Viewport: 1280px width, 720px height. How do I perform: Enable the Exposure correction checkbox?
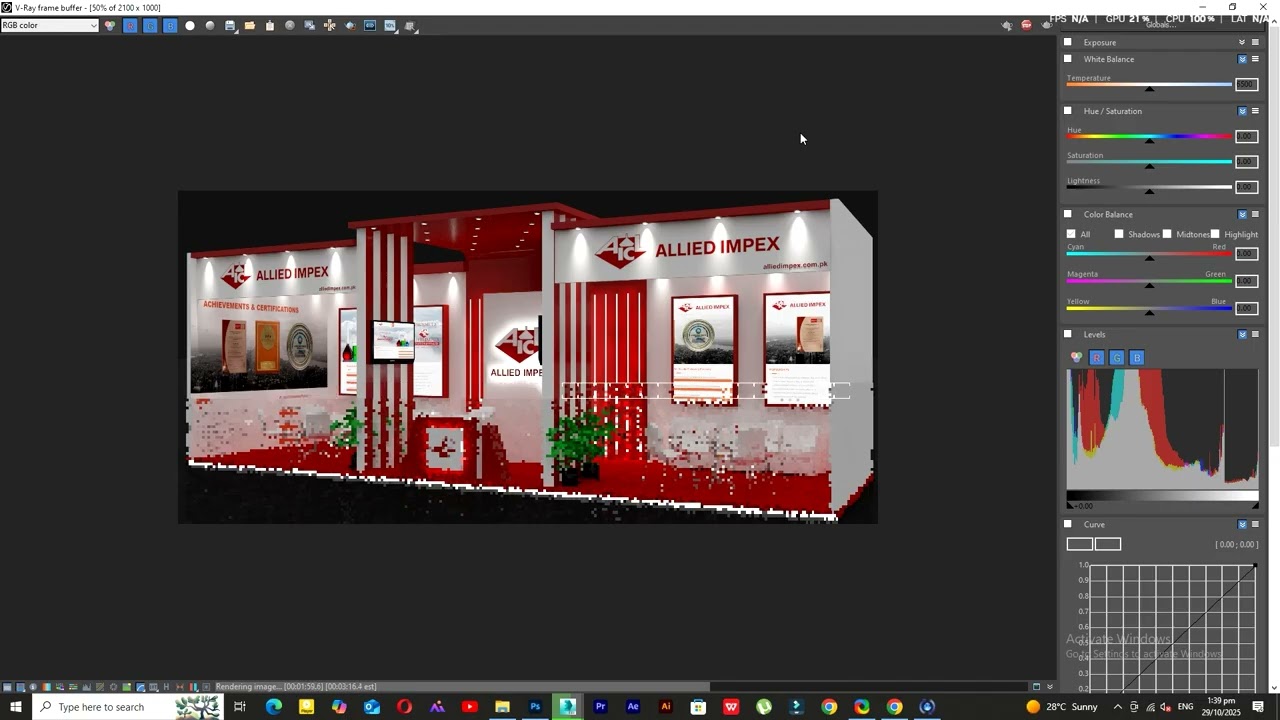coord(1068,42)
